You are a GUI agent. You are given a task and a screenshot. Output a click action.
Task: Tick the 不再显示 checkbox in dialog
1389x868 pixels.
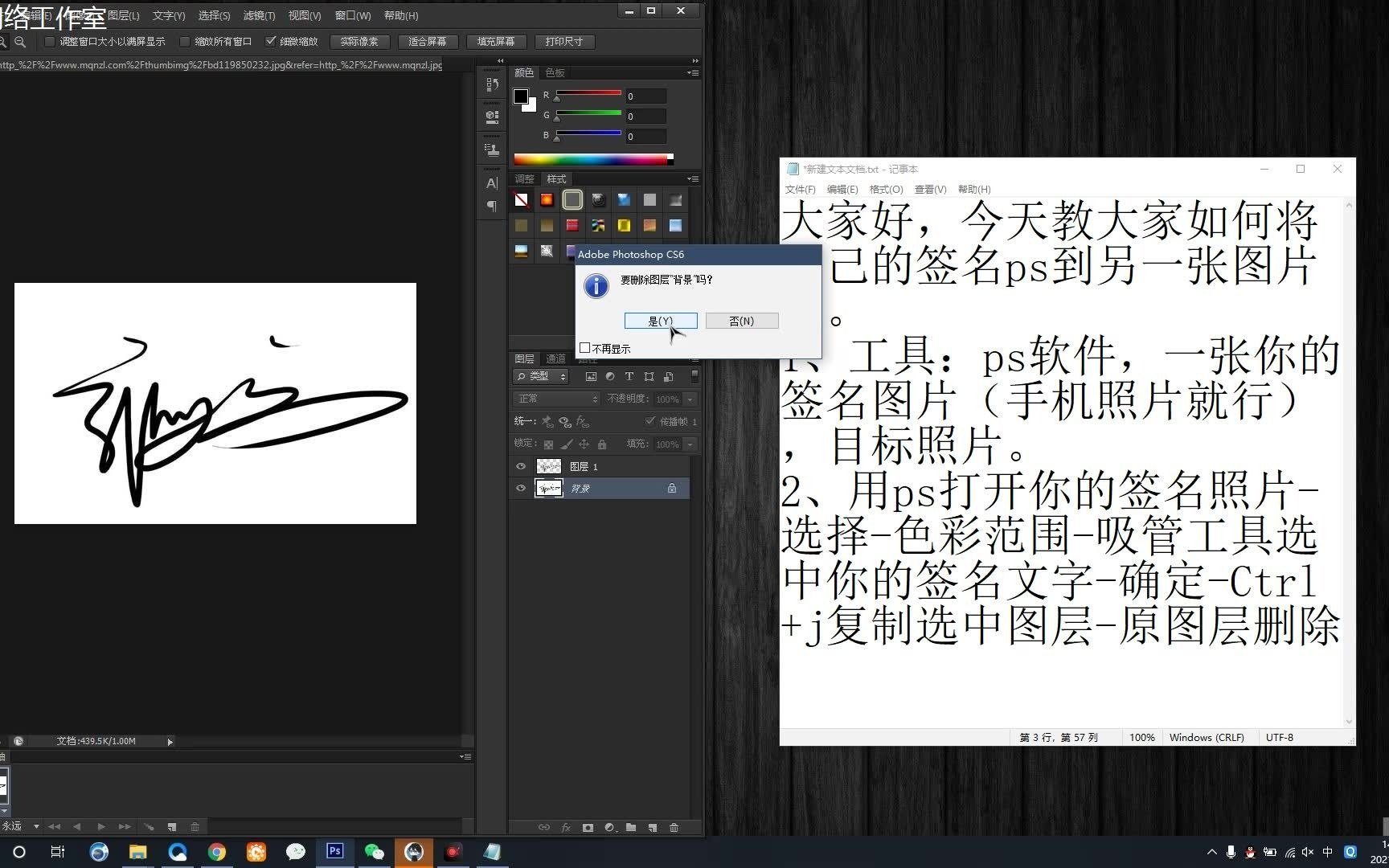585,348
